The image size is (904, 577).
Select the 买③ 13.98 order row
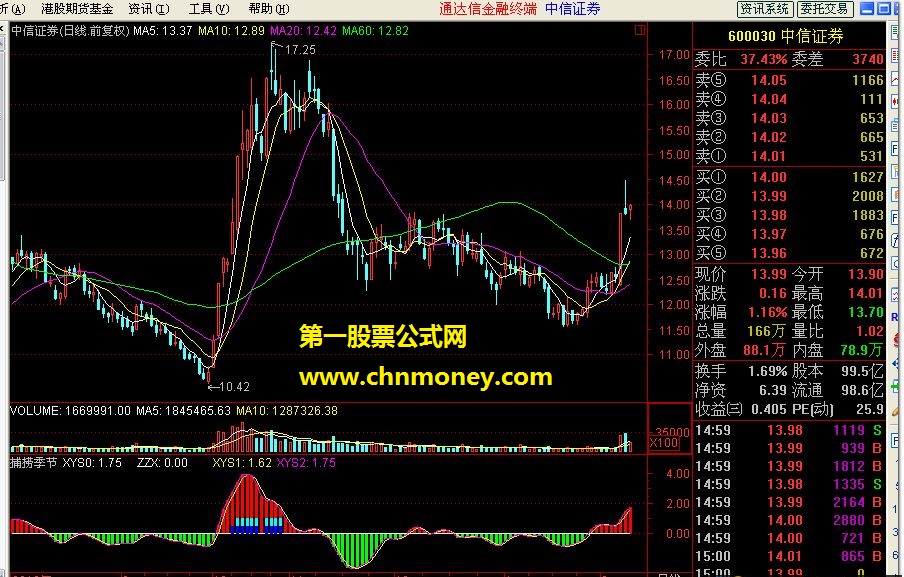coord(789,215)
